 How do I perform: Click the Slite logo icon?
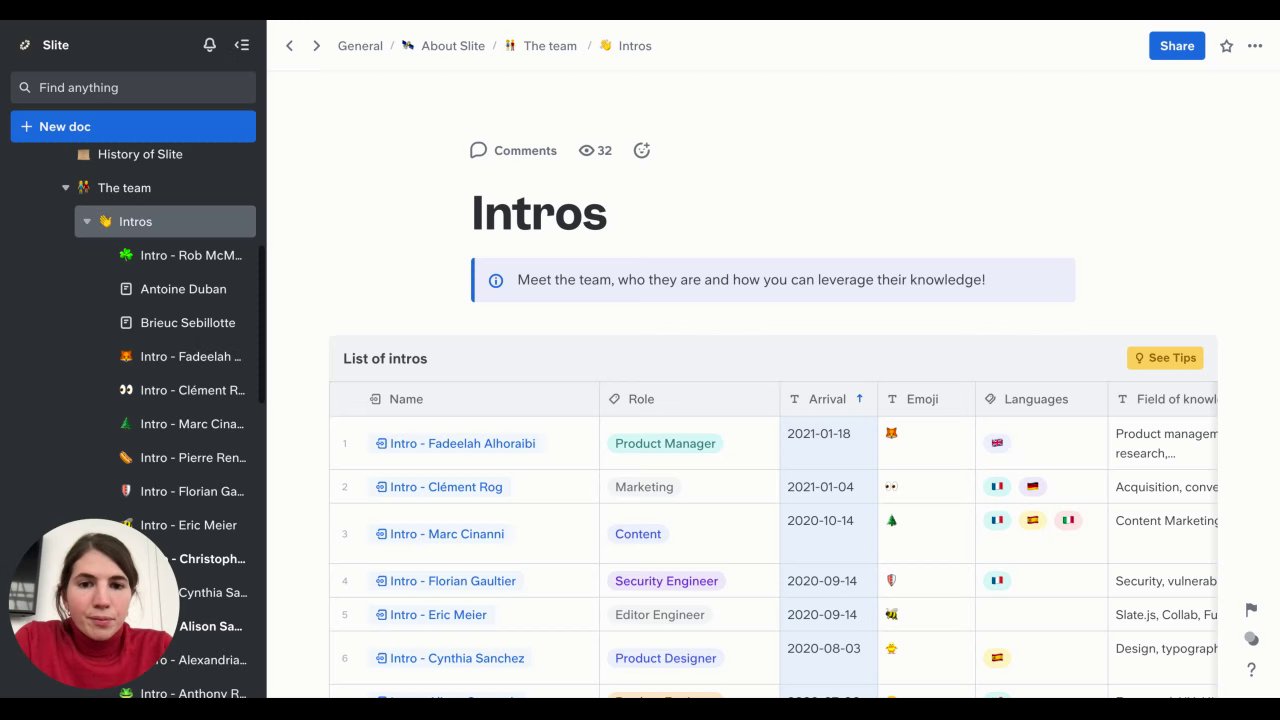point(25,45)
